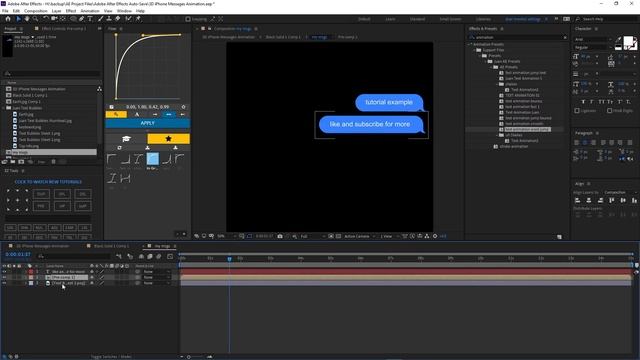Click the align left icon in Align panel

578,200
